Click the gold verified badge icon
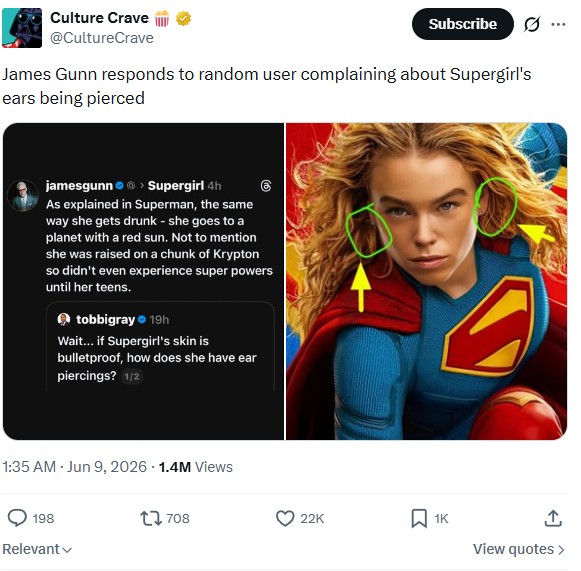581x571 pixels. click(183, 18)
